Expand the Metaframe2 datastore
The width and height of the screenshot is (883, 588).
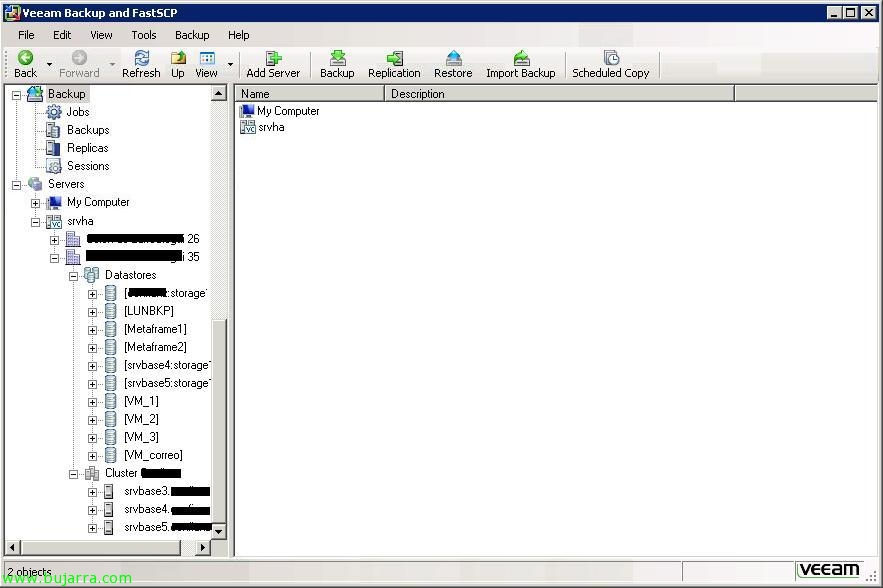(92, 348)
